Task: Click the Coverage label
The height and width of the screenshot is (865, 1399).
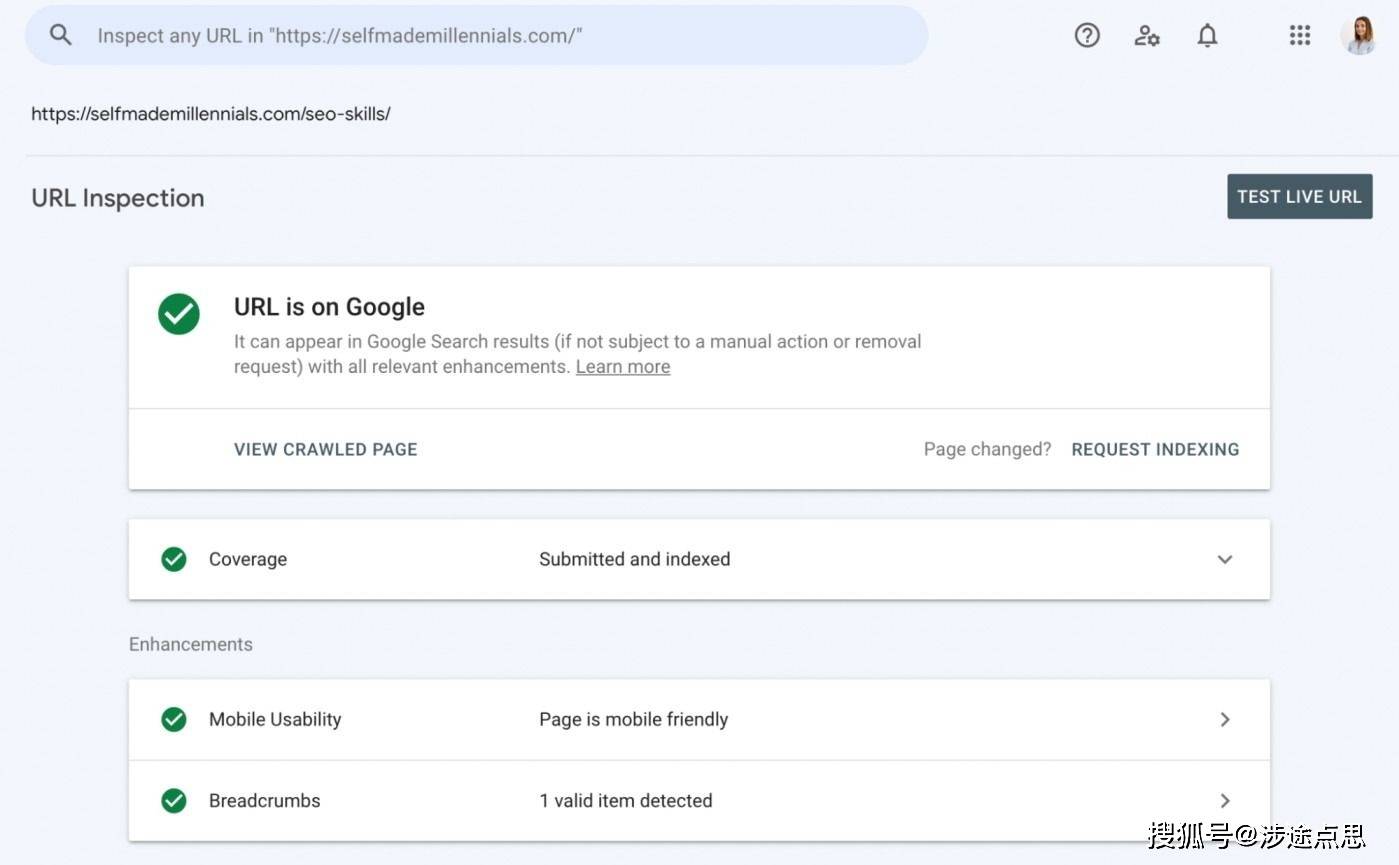Action: coord(248,559)
